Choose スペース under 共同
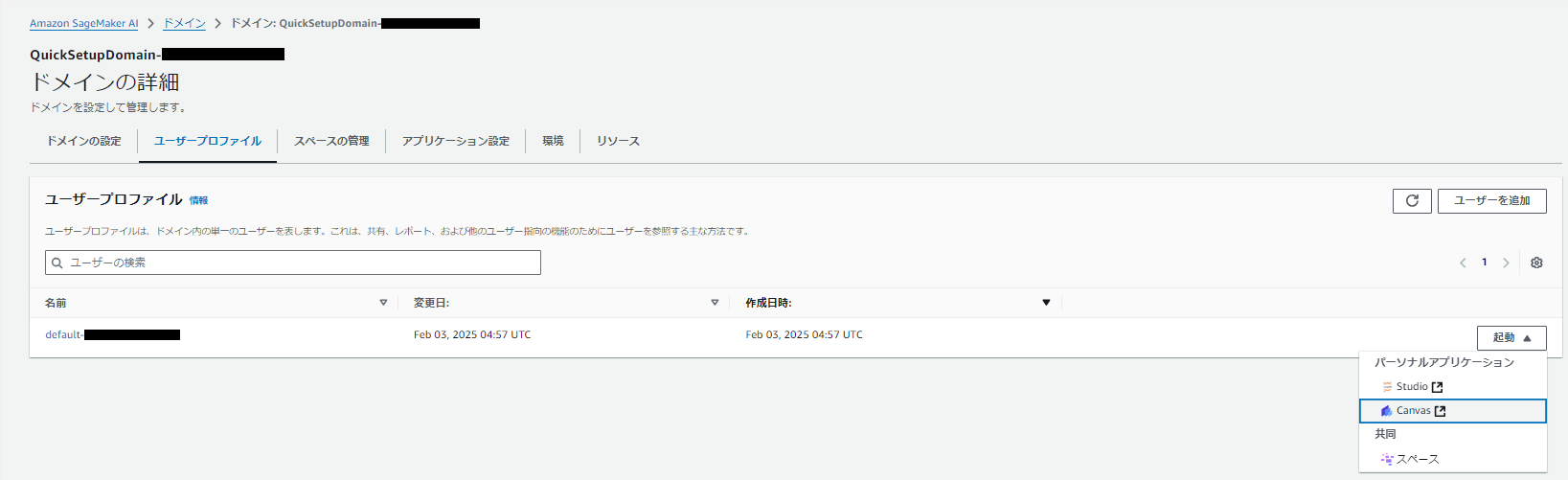This screenshot has height=480, width=1568. [1453, 460]
